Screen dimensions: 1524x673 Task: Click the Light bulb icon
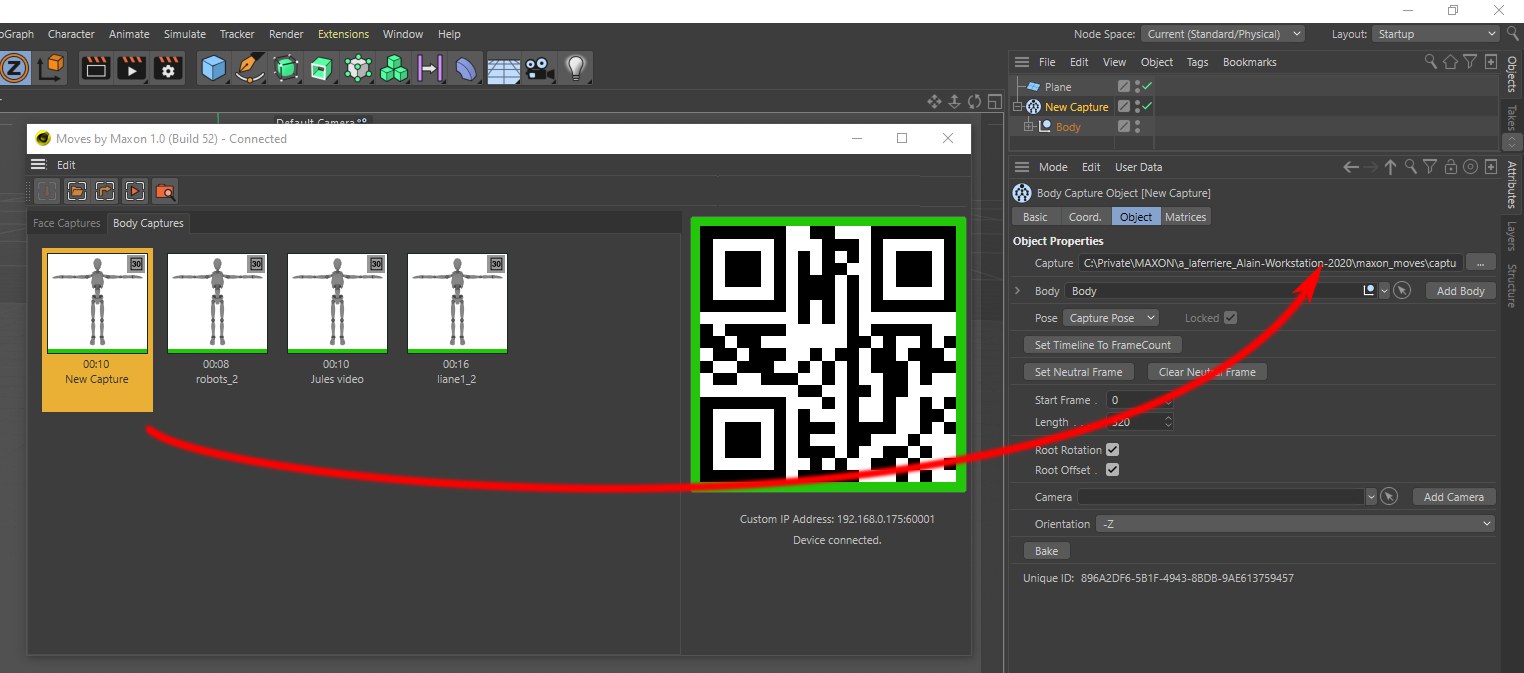575,68
